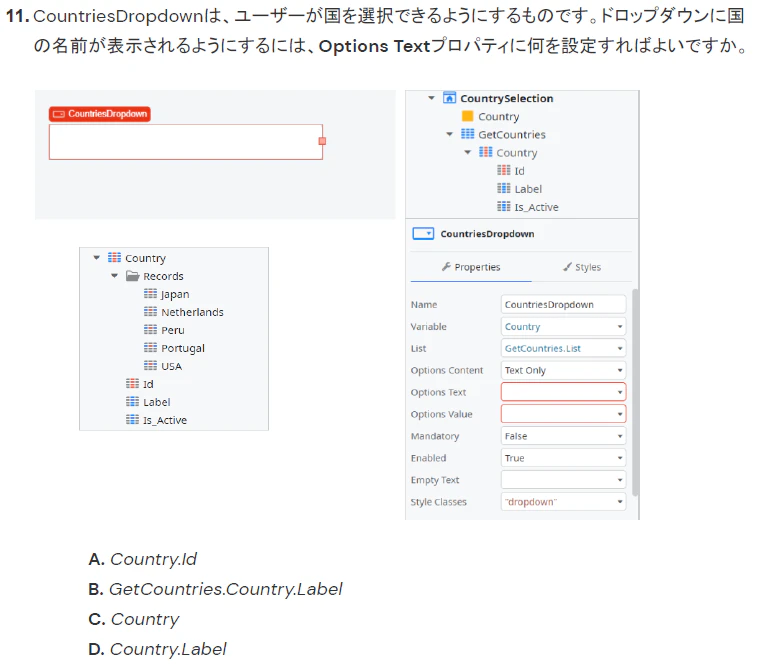Viewport: 778px width, 670px height.
Task: Click answer option A Country.Id
Action: [142, 559]
